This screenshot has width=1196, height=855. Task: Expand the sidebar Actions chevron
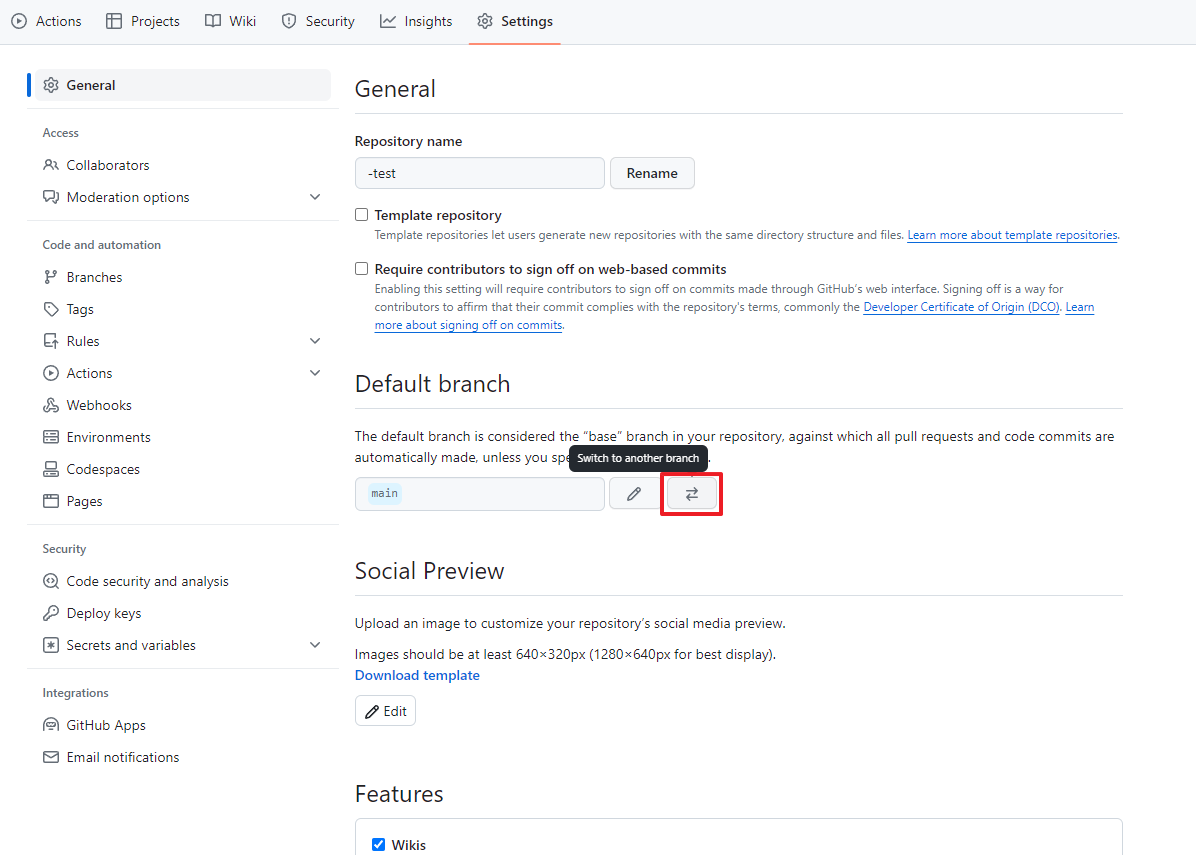click(x=315, y=373)
